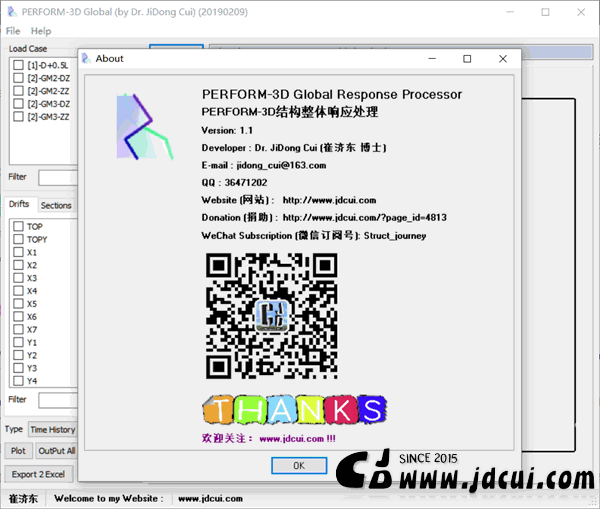This screenshot has width=600, height=509.
Task: Maximize the main PERFORM-3D Global window
Action: pyautogui.click(x=545, y=12)
